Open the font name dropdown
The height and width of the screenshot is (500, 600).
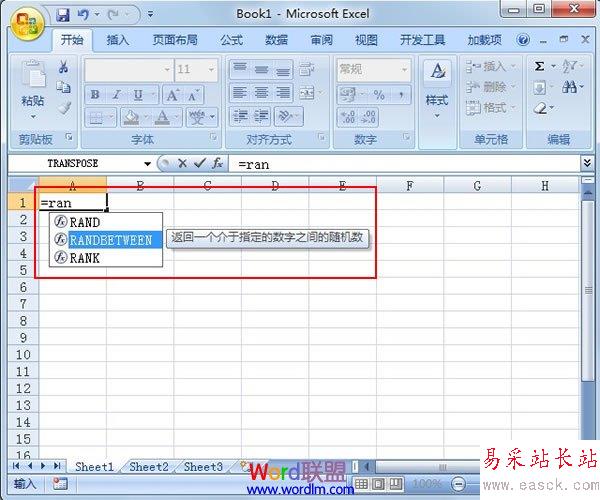tap(167, 69)
